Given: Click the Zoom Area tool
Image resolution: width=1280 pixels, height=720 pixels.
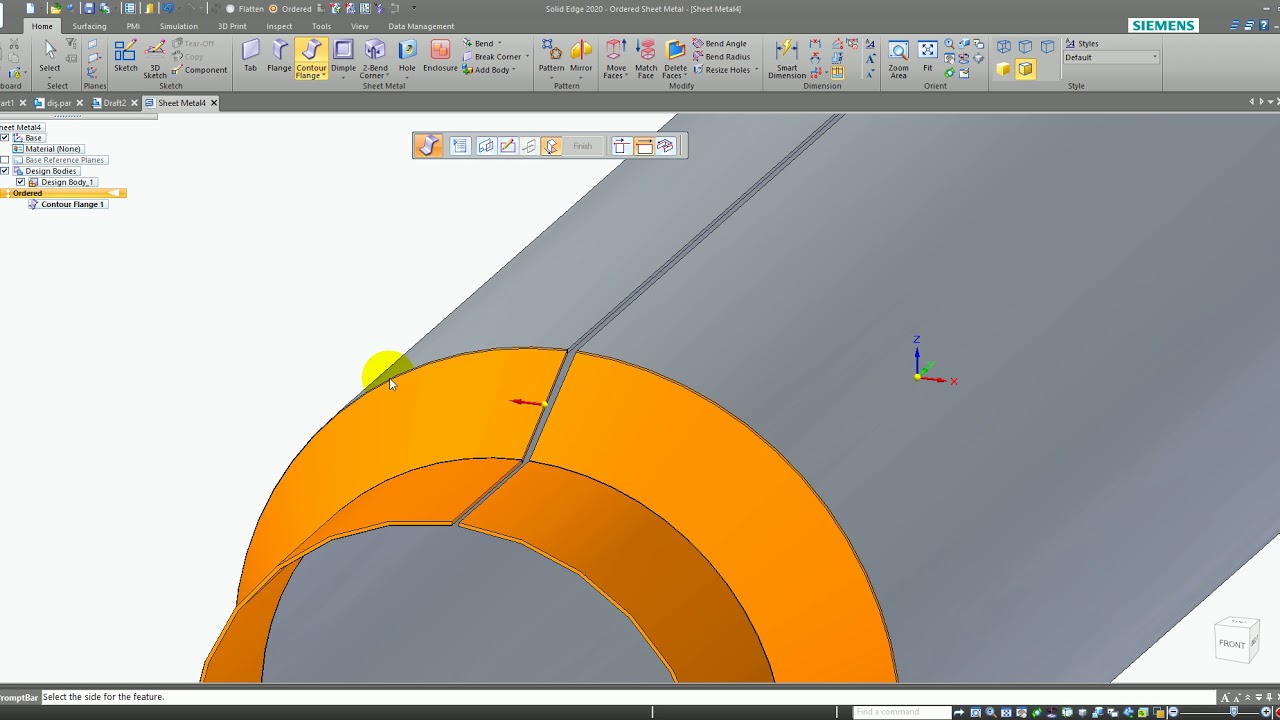Looking at the screenshot, I should pos(898,58).
